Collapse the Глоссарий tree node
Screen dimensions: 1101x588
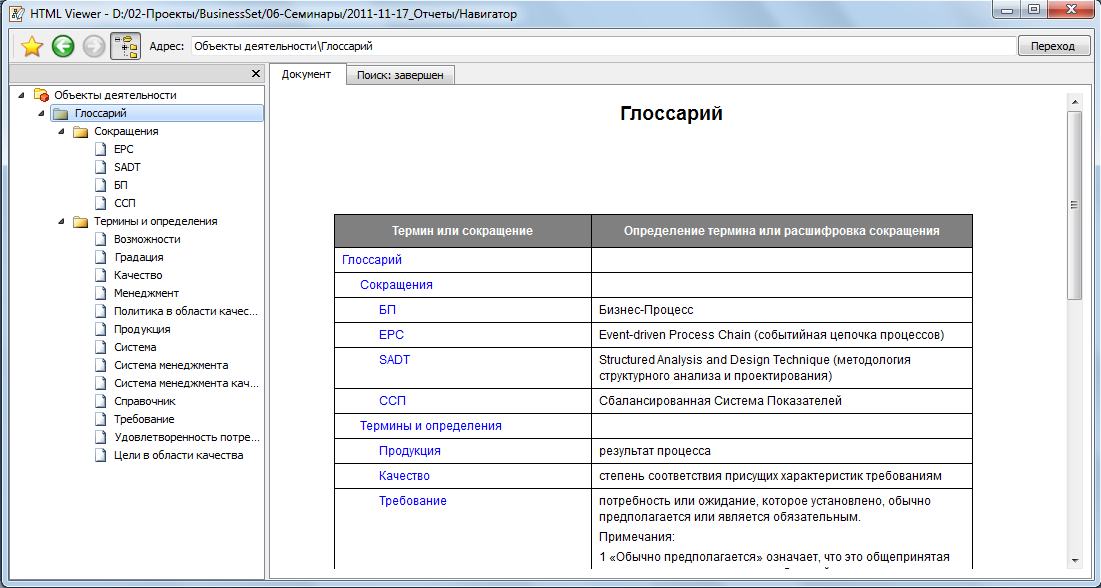point(41,113)
